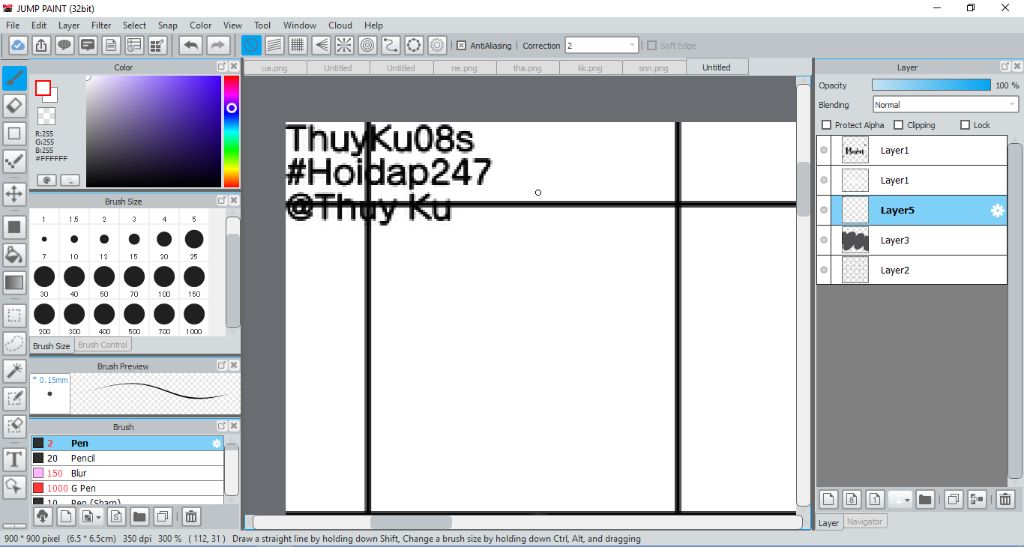Open the Window menu
The width and height of the screenshot is (1024, 547).
pos(300,25)
